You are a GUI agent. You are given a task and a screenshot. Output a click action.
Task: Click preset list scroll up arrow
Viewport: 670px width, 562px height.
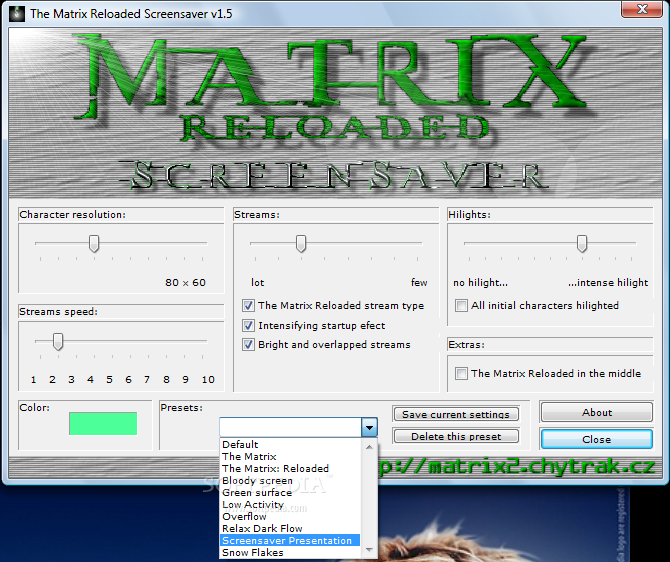pyautogui.click(x=370, y=447)
